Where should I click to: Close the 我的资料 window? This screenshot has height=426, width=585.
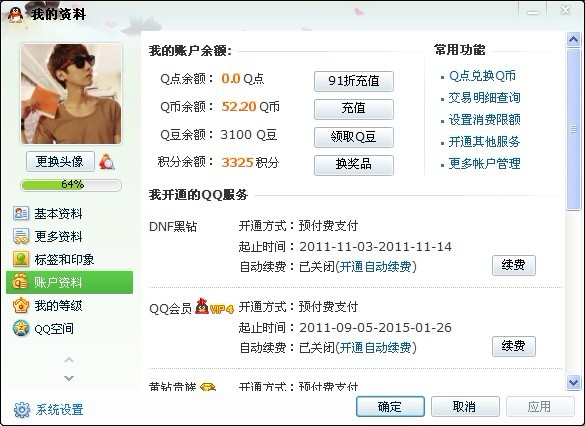566,10
